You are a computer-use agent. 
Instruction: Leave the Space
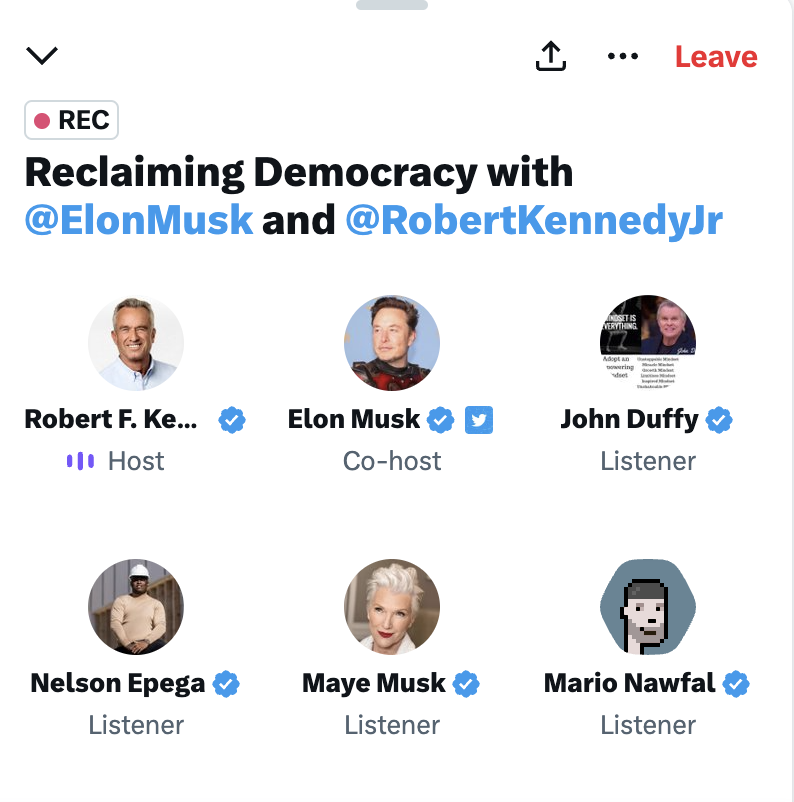click(716, 57)
